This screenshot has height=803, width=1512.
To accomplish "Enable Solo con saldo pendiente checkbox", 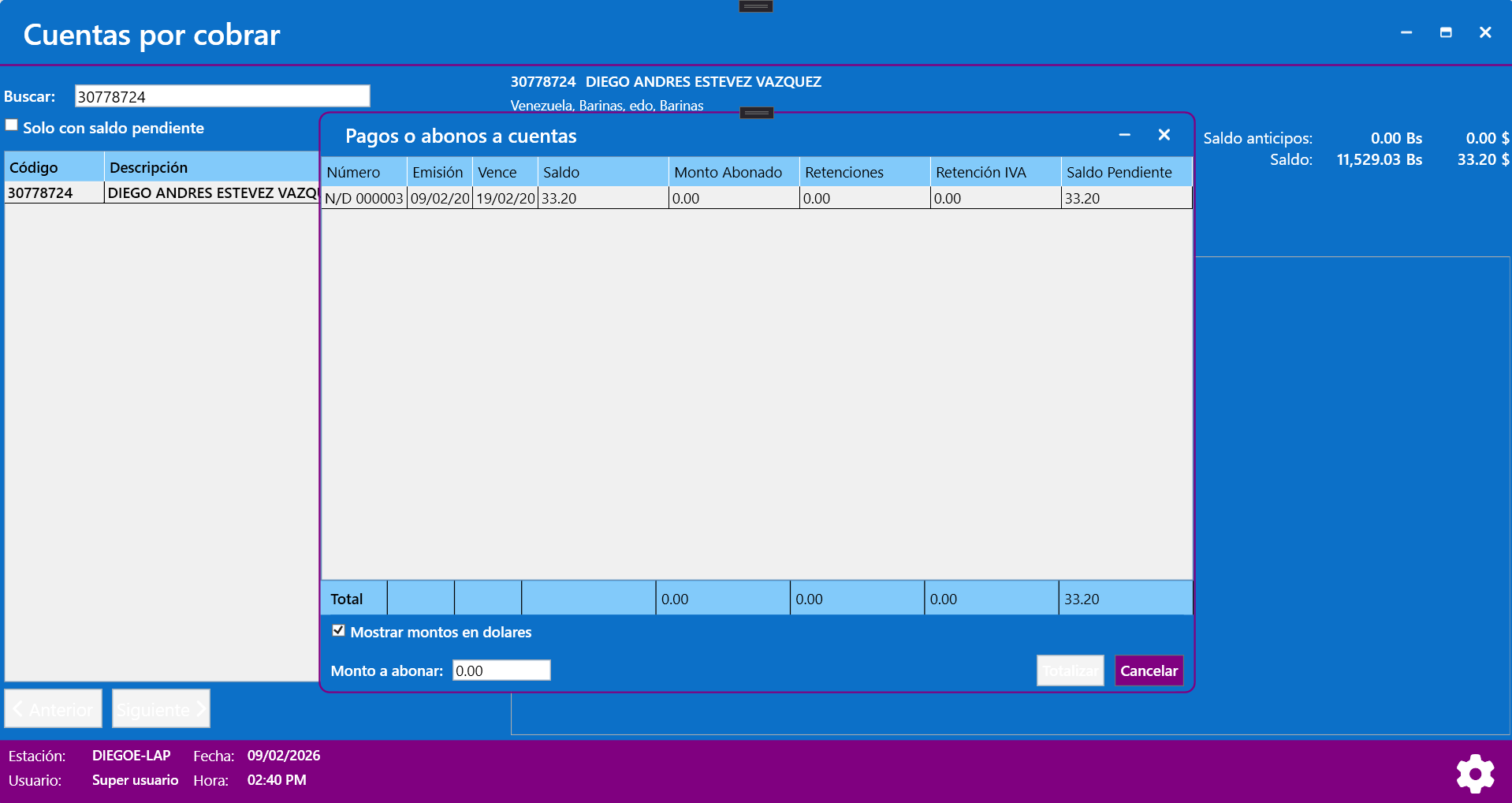I will [x=12, y=125].
